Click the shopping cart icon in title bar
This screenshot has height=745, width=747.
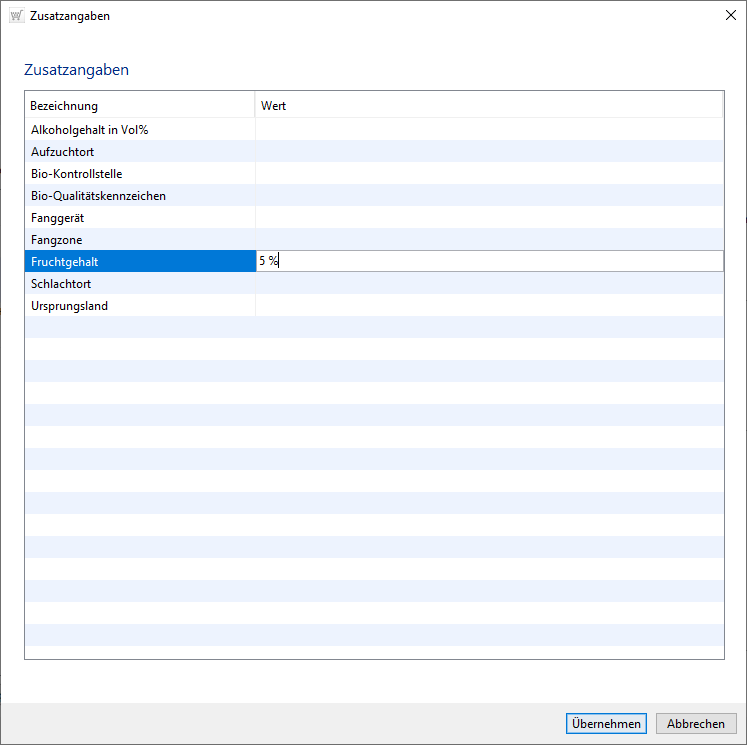[16, 16]
